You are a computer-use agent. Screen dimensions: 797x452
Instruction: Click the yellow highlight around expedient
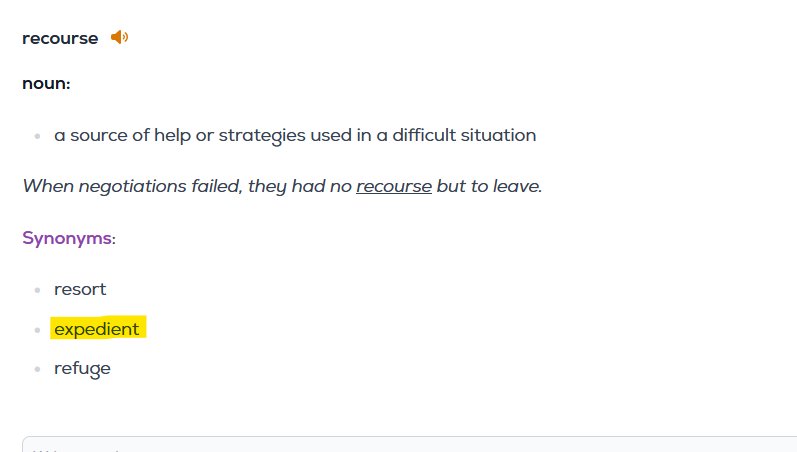(x=98, y=328)
